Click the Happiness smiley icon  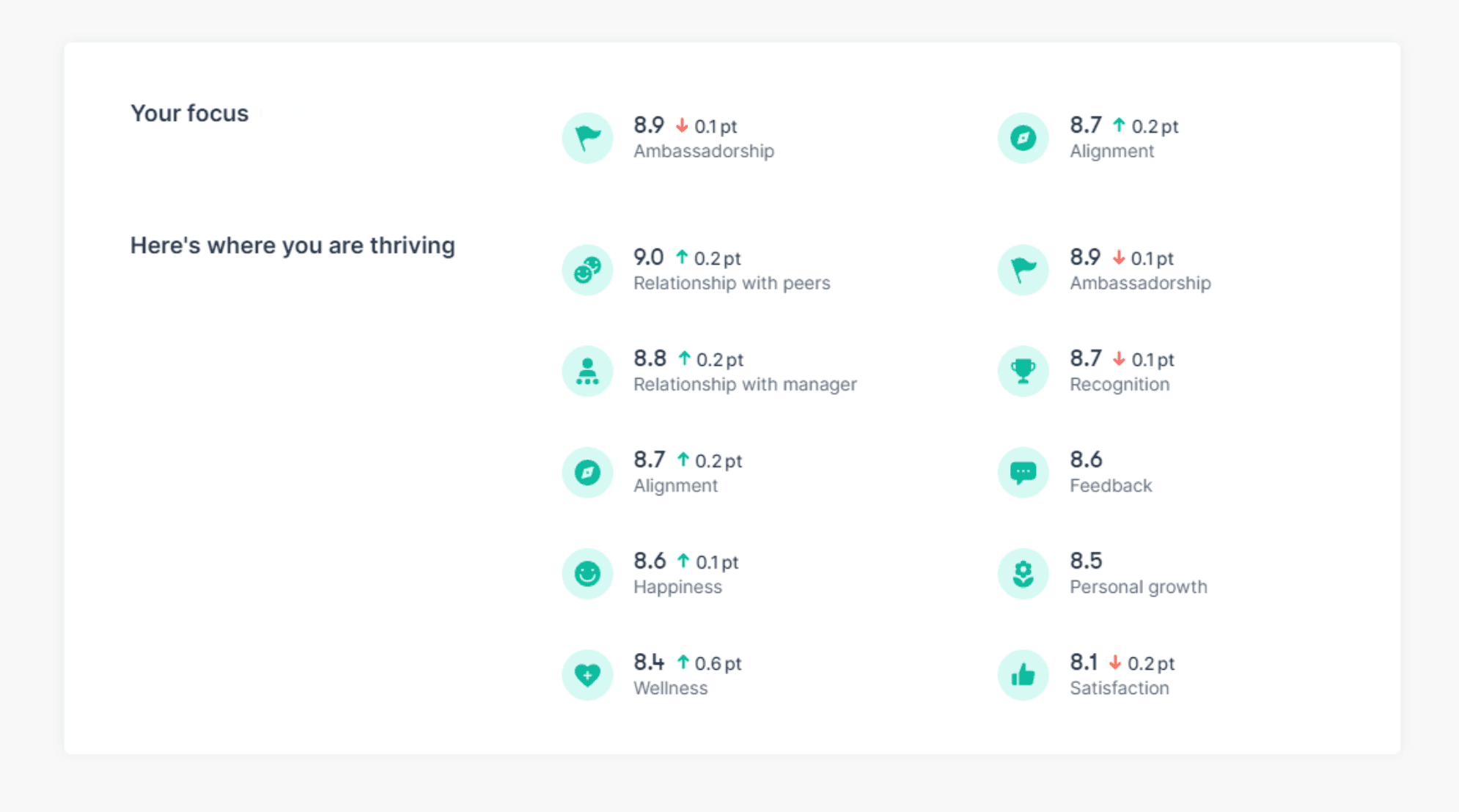(587, 574)
